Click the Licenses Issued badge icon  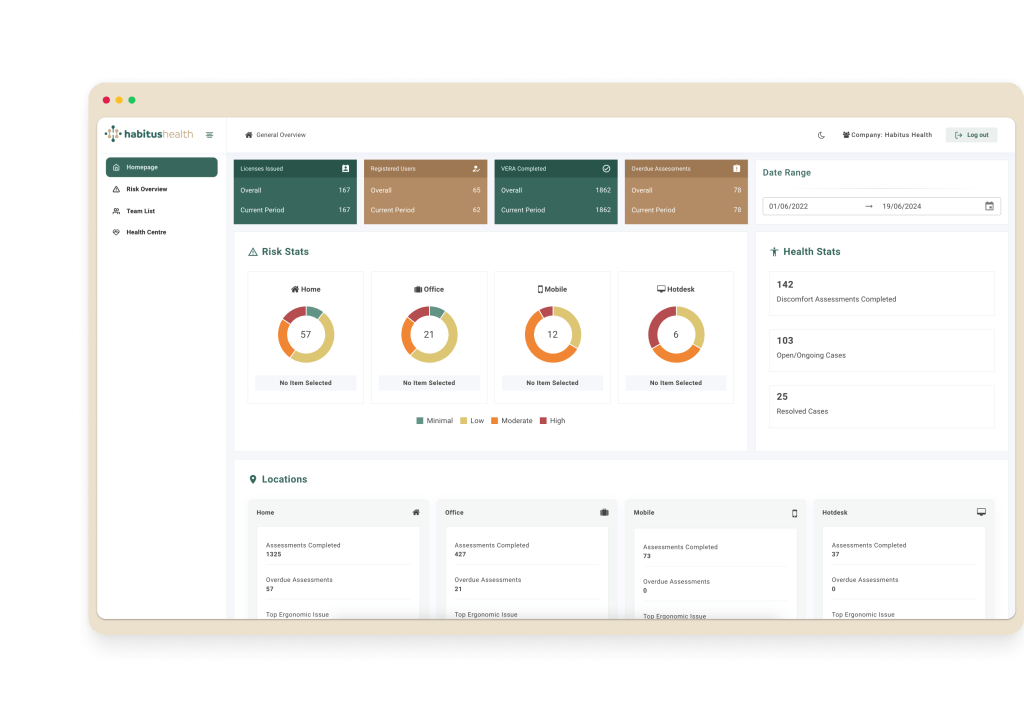click(x=345, y=168)
